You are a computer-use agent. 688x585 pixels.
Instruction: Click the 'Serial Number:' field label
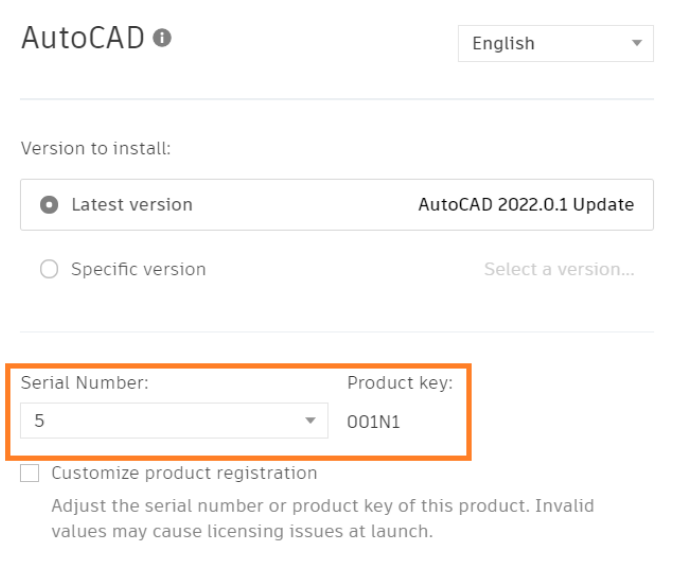(84, 383)
